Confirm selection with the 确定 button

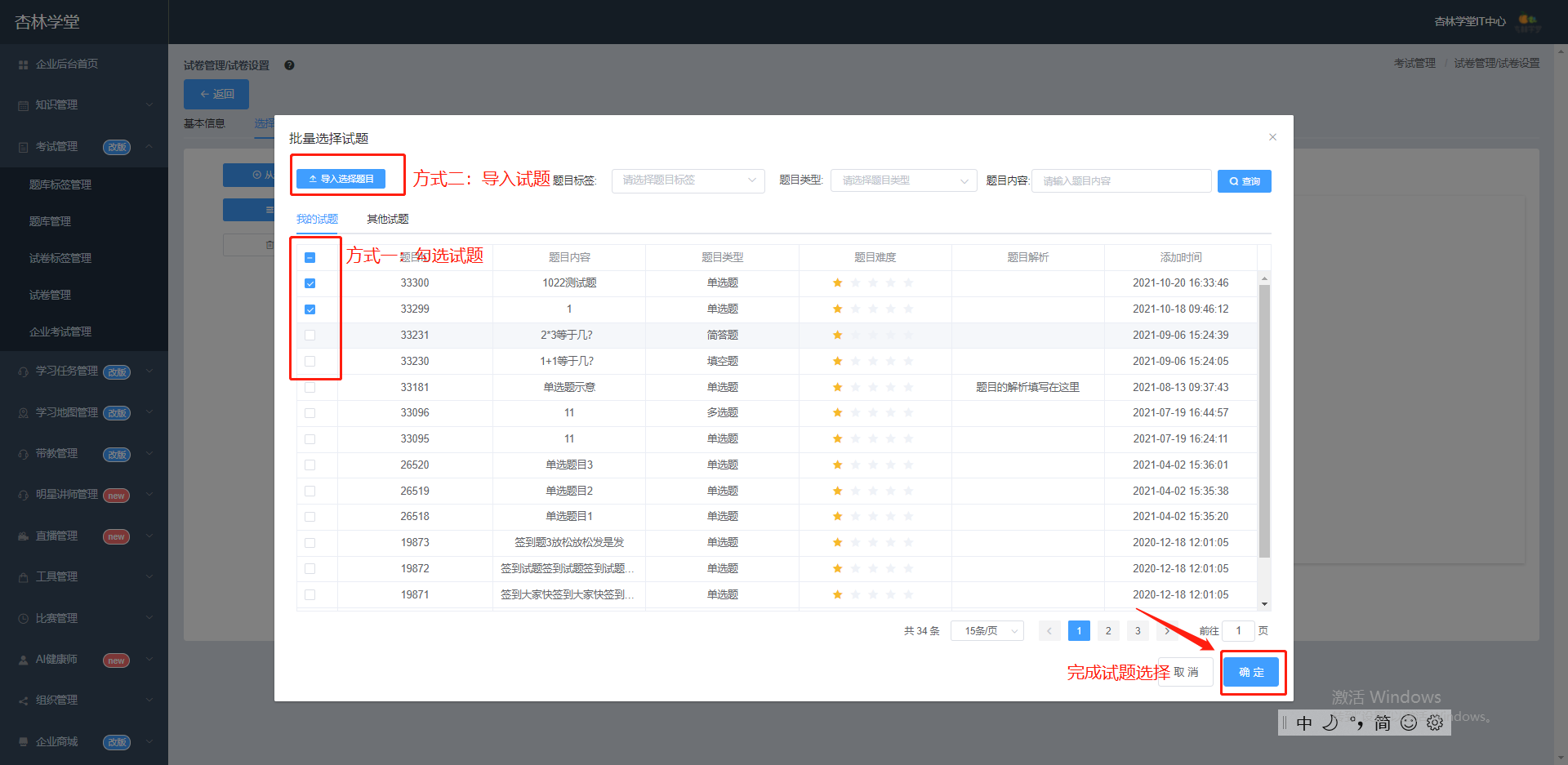point(1251,672)
